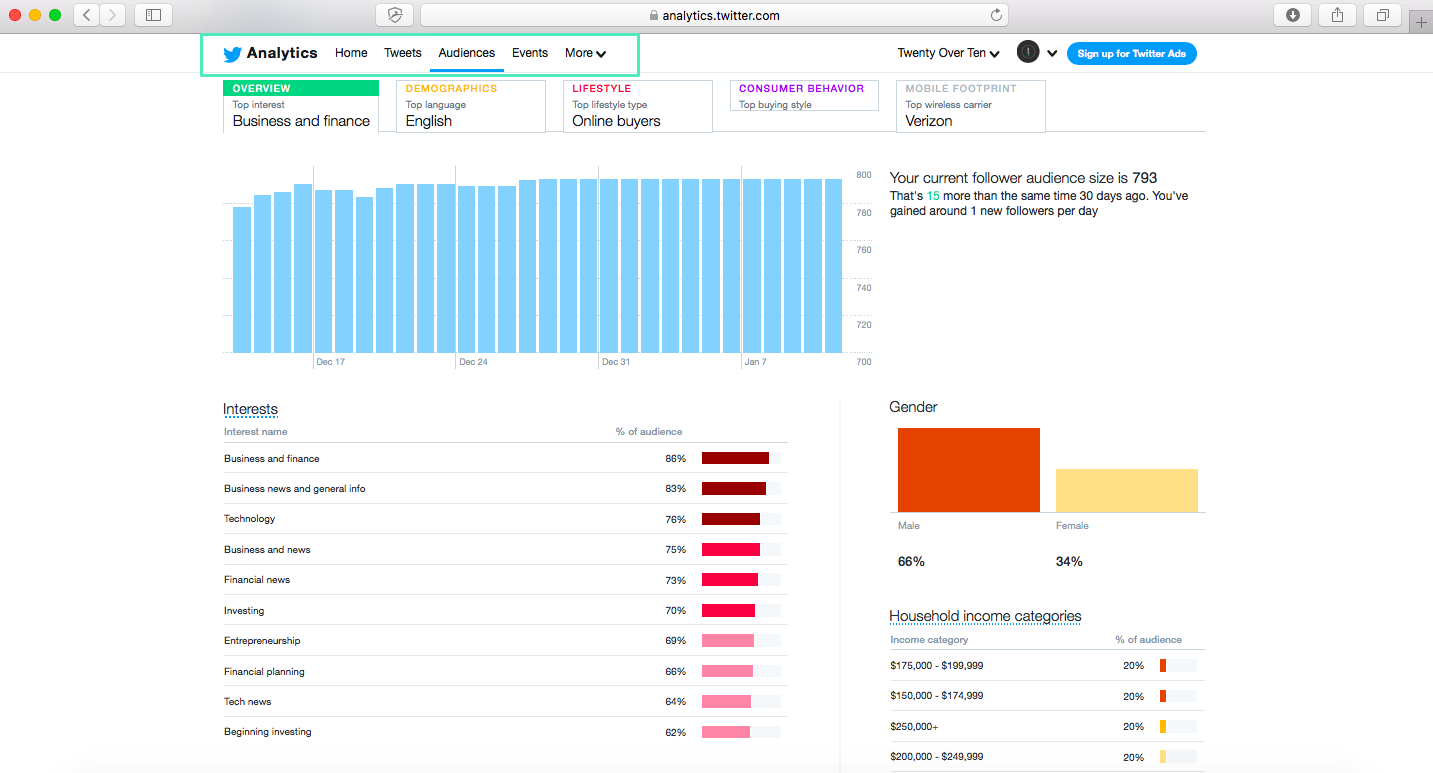Open a new tab with plus button
This screenshot has height=773, width=1433.
click(x=1421, y=23)
